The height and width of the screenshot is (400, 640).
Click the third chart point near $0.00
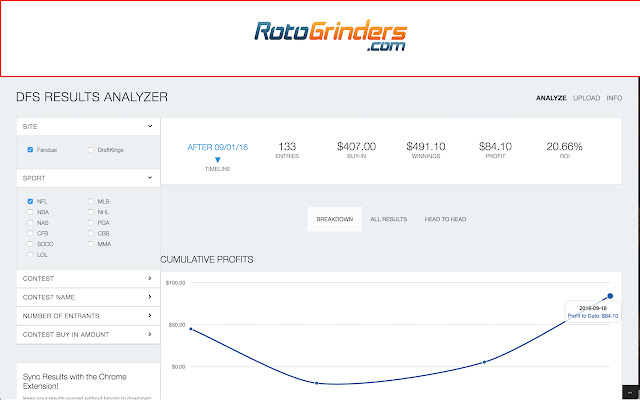pos(484,362)
